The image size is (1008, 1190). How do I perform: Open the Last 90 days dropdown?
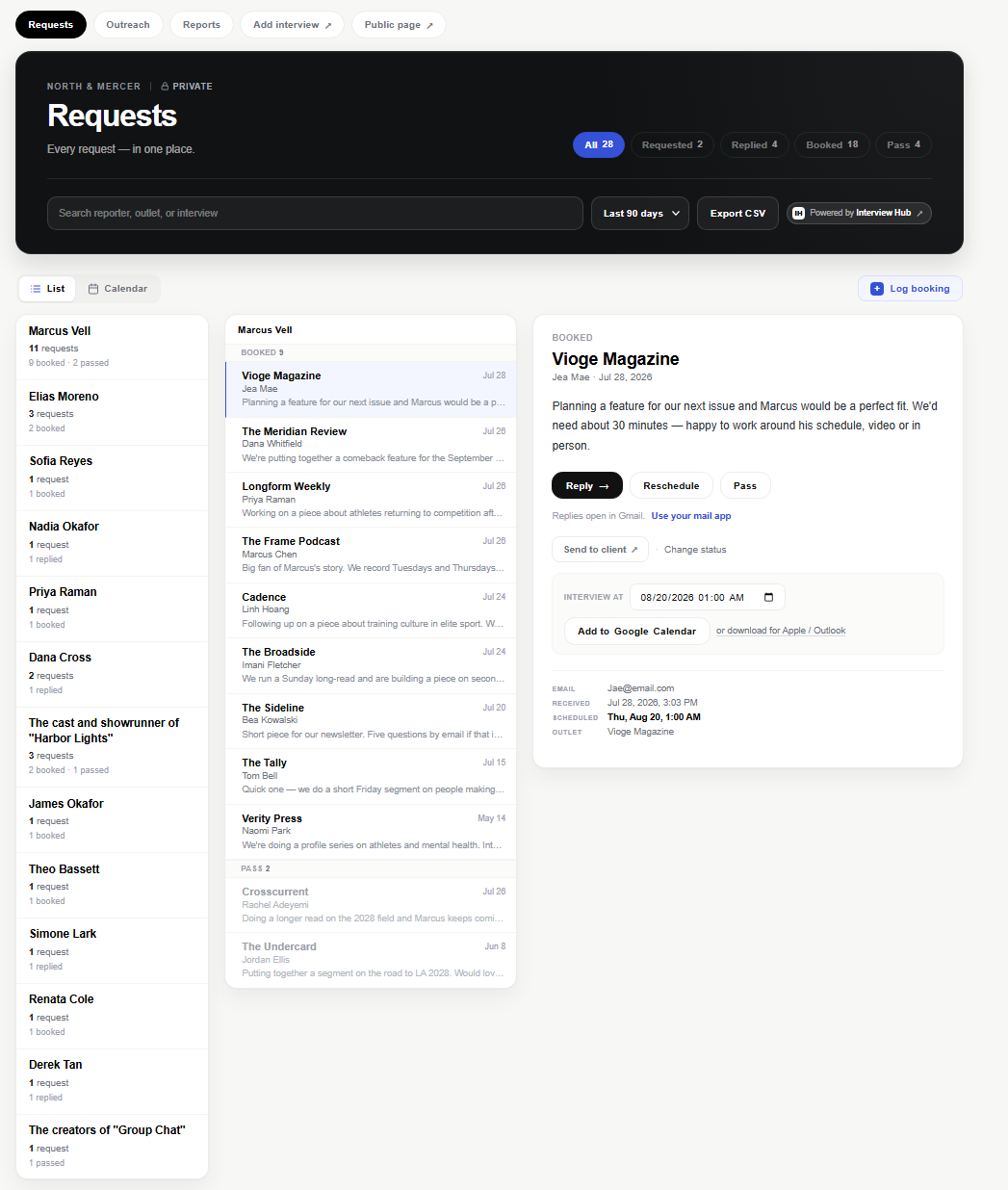coord(640,213)
